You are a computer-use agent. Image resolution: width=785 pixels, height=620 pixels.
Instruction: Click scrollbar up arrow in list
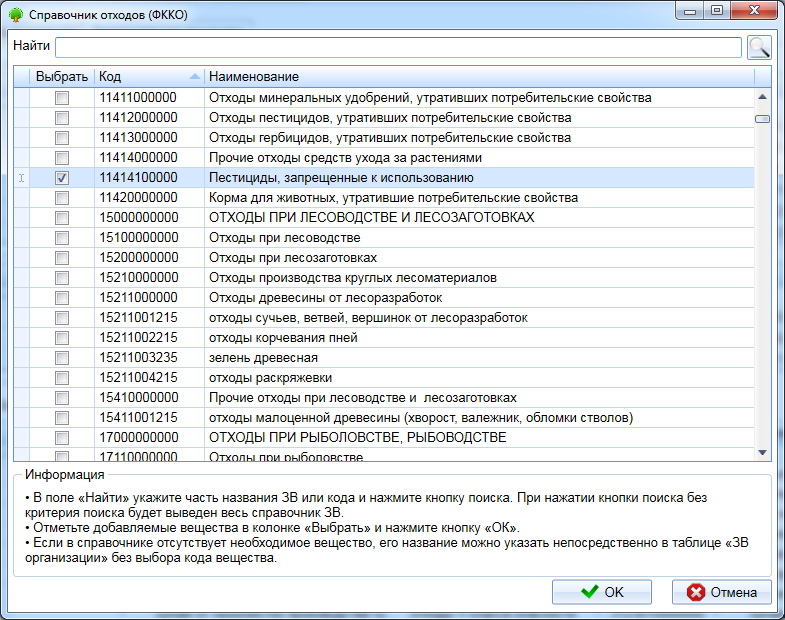[x=762, y=97]
